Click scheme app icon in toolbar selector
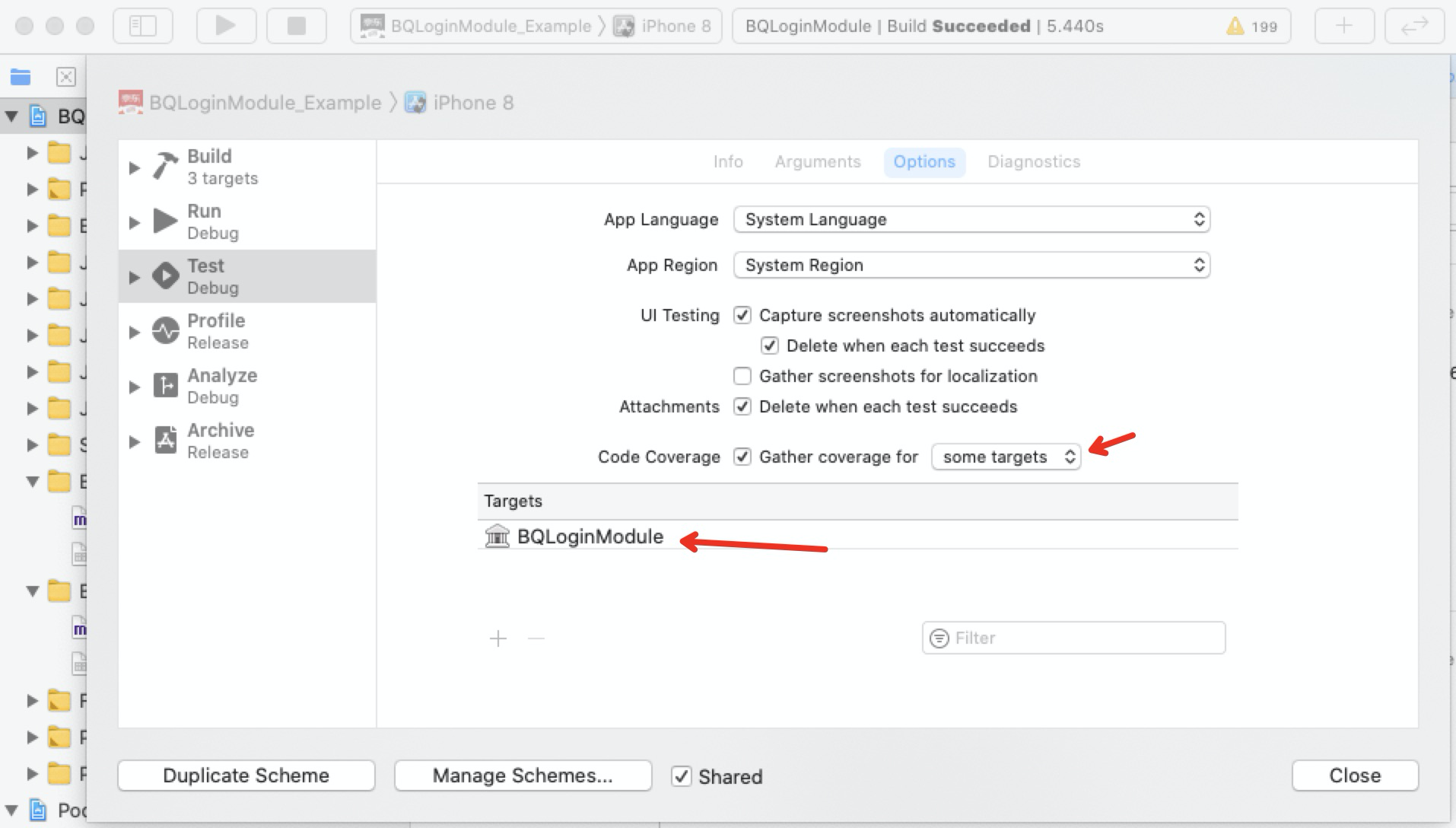The height and width of the screenshot is (828, 1456). (x=372, y=26)
